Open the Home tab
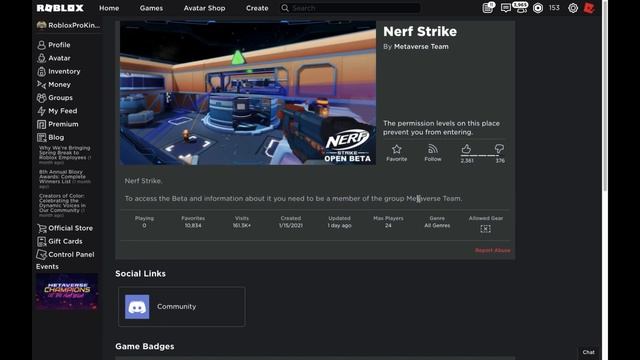The height and width of the screenshot is (360, 640). click(x=109, y=8)
